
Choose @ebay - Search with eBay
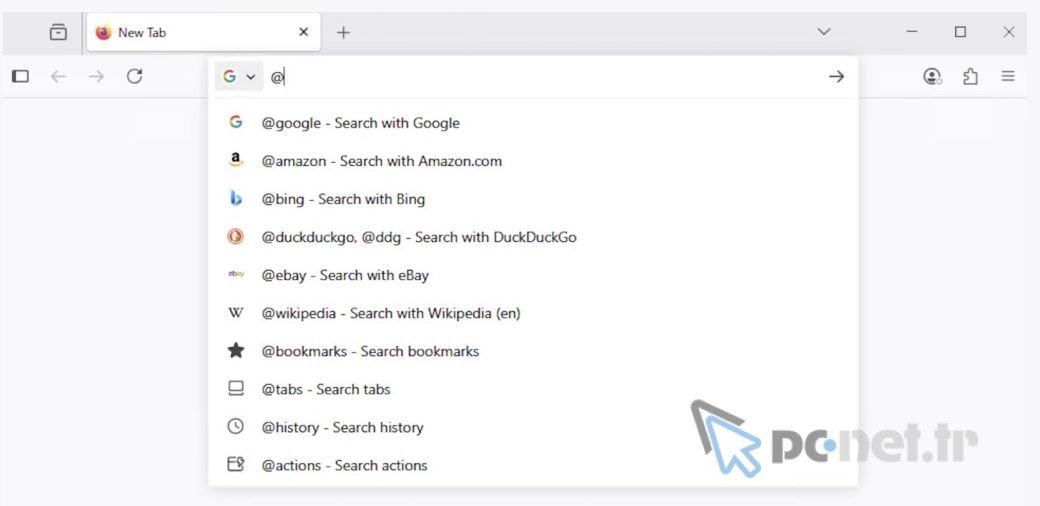click(533, 275)
